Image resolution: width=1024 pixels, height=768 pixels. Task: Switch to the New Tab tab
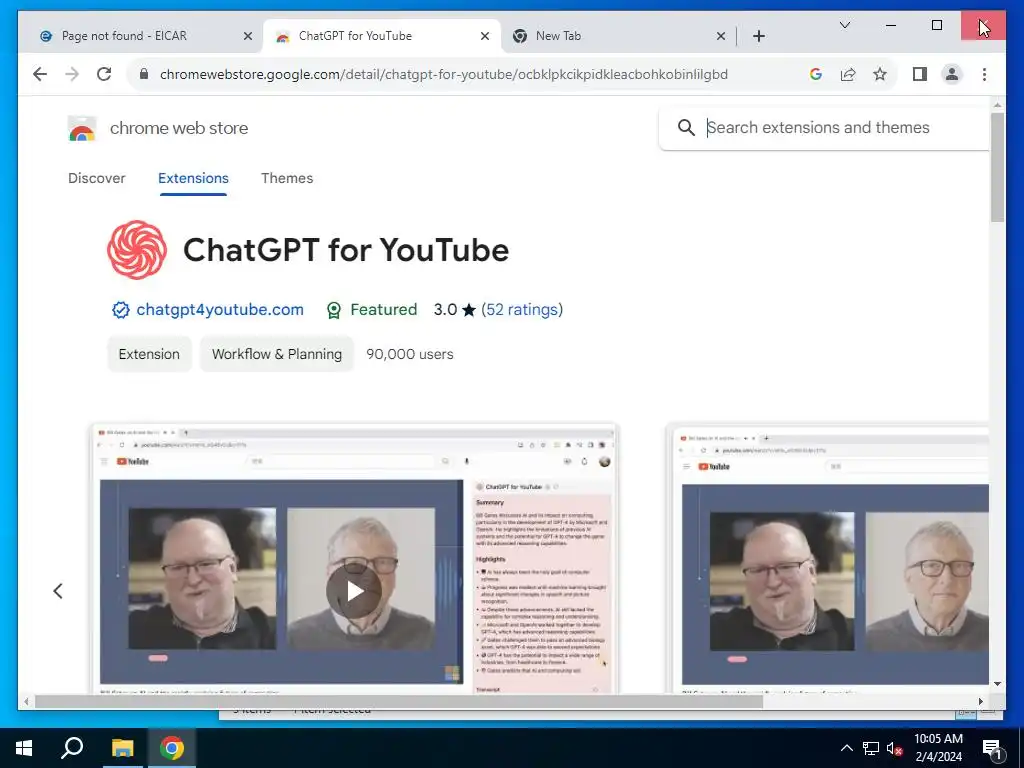click(618, 37)
